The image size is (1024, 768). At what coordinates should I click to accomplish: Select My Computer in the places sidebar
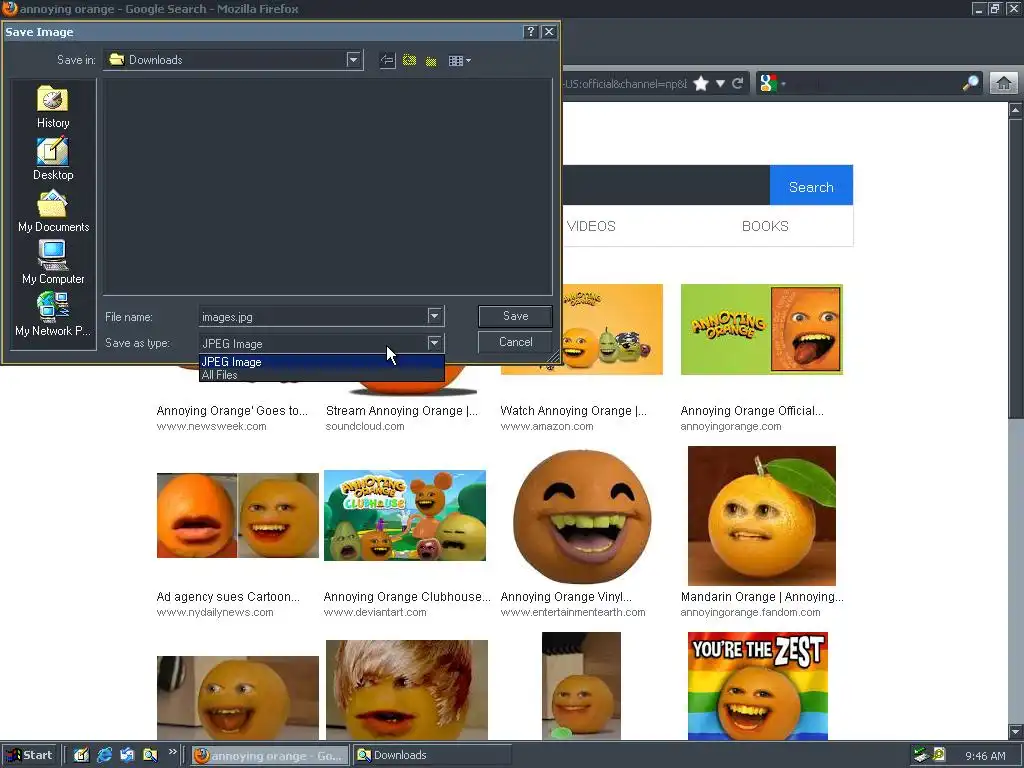point(53,263)
